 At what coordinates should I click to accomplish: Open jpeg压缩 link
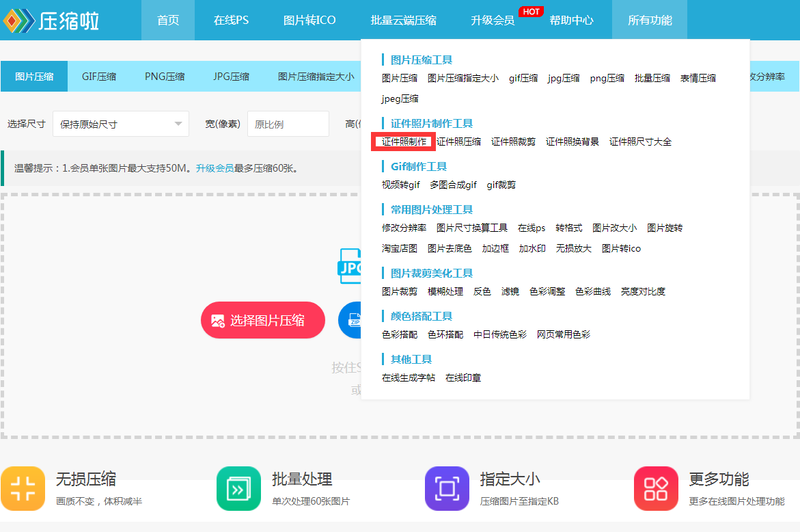[400, 98]
